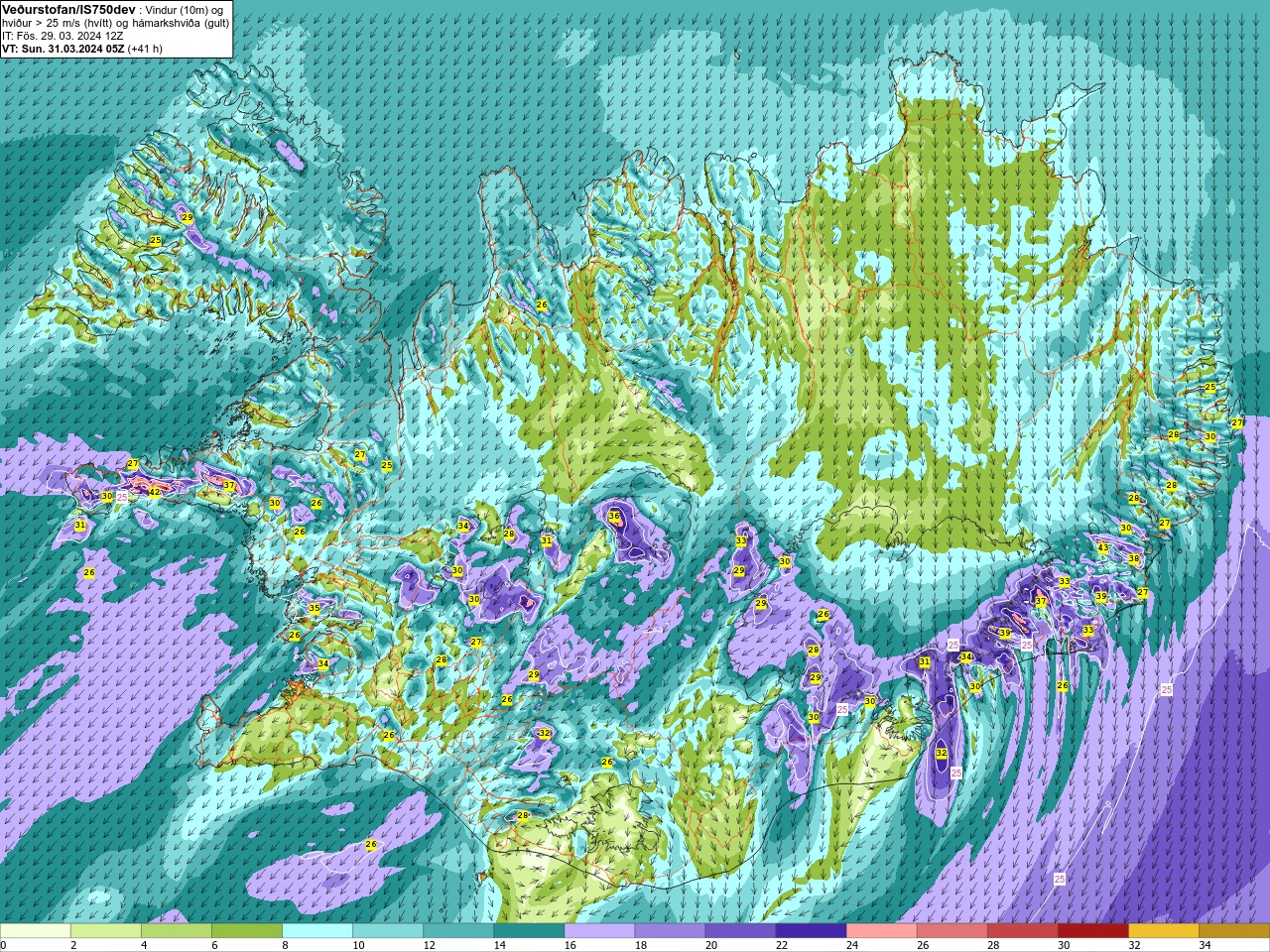Click the "(+41 h)" forecast offset text
1270x952 pixels.
tap(145, 49)
